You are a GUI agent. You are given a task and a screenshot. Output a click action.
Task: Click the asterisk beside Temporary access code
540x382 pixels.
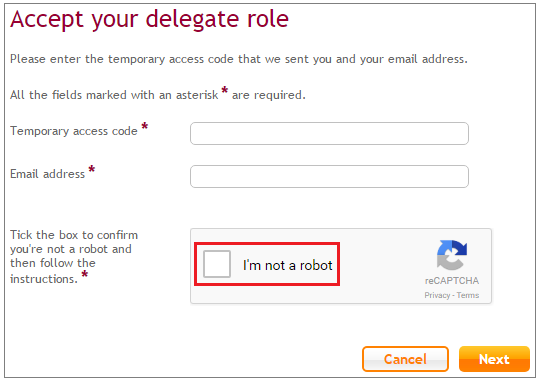point(145,126)
